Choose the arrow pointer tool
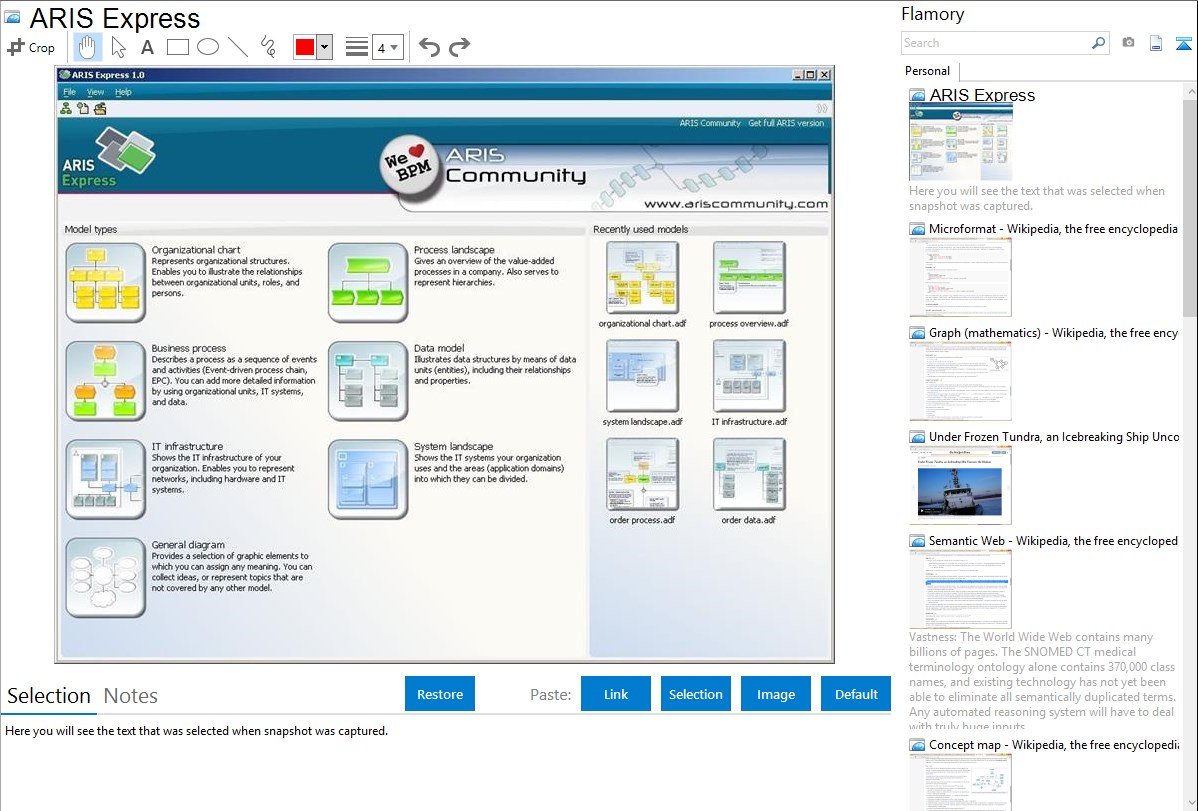This screenshot has width=1198, height=811. (118, 47)
